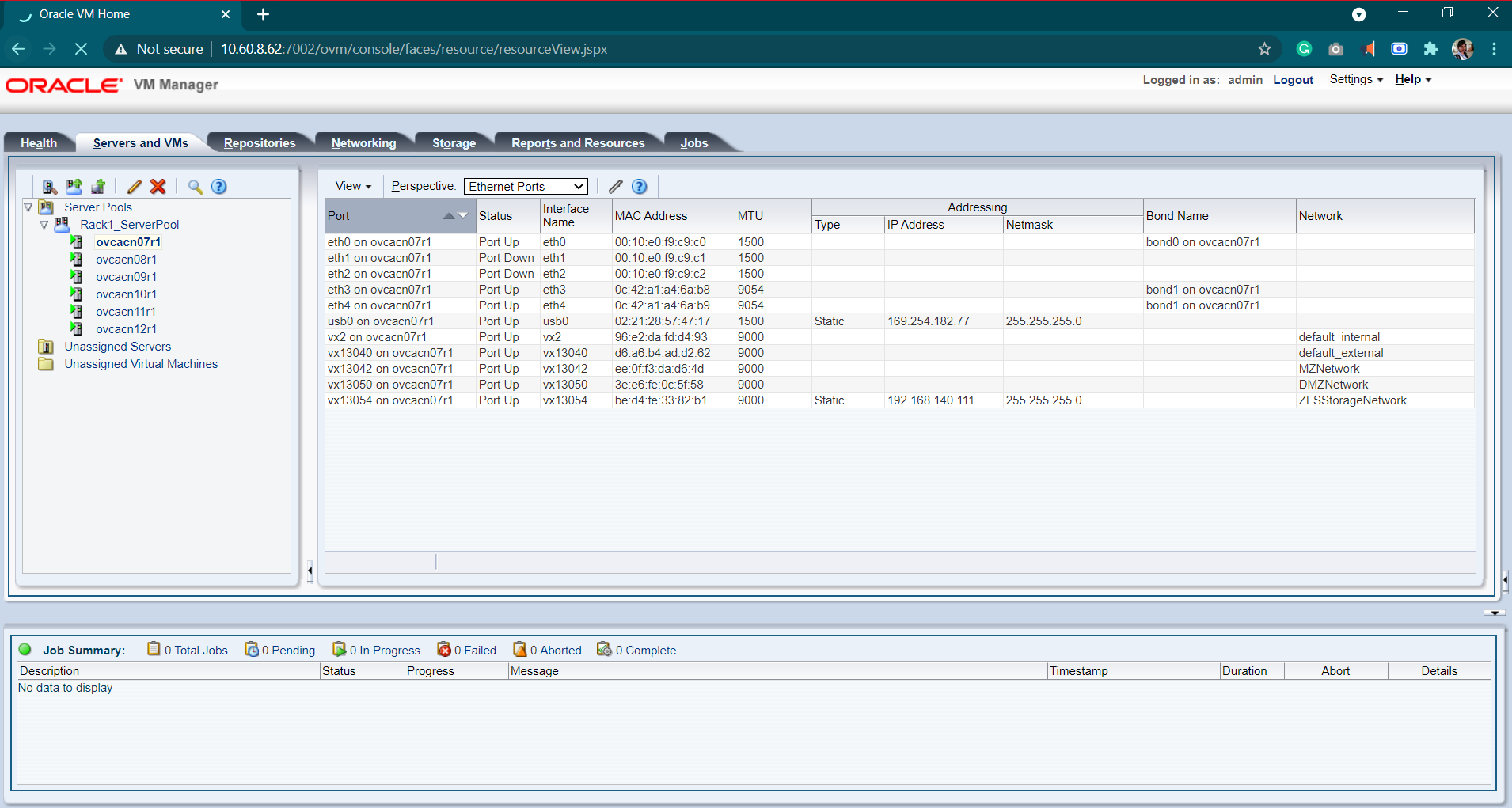The image size is (1512, 808).
Task: Select server ovcacn12r1 in tree
Action: [x=126, y=329]
